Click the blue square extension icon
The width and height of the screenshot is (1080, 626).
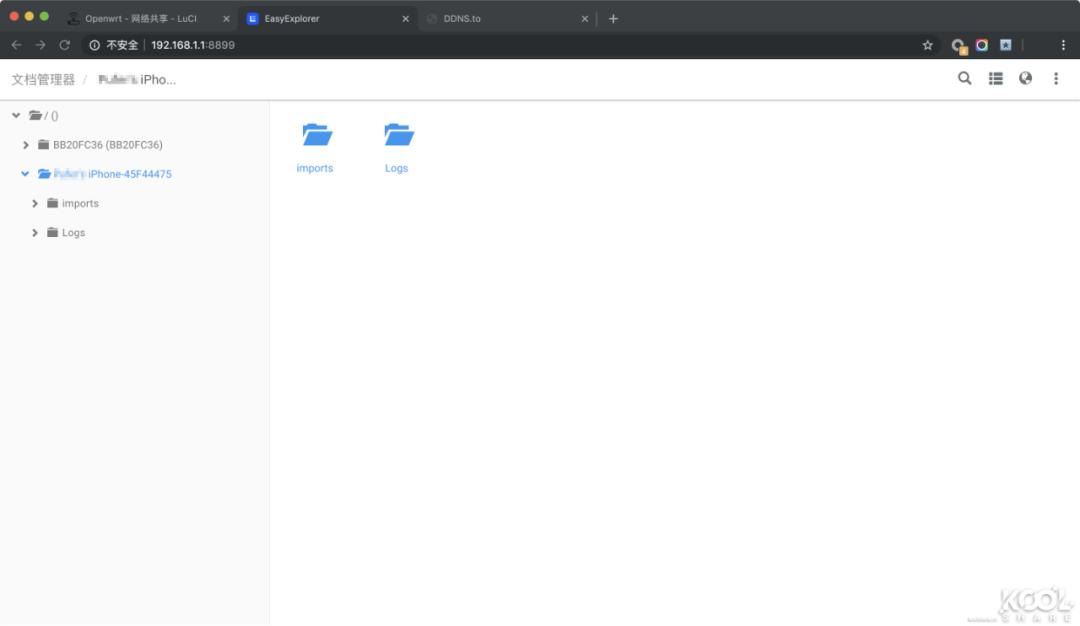pos(1006,45)
